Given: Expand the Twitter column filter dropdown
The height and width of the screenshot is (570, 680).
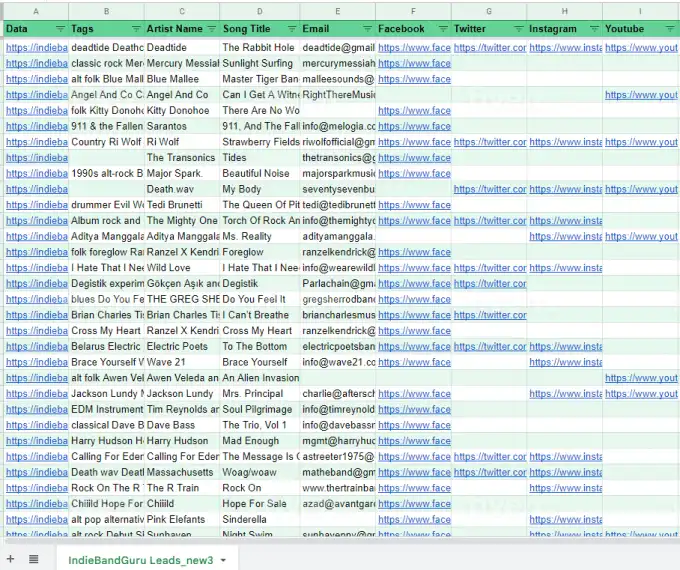Looking at the screenshot, I should [x=517, y=29].
